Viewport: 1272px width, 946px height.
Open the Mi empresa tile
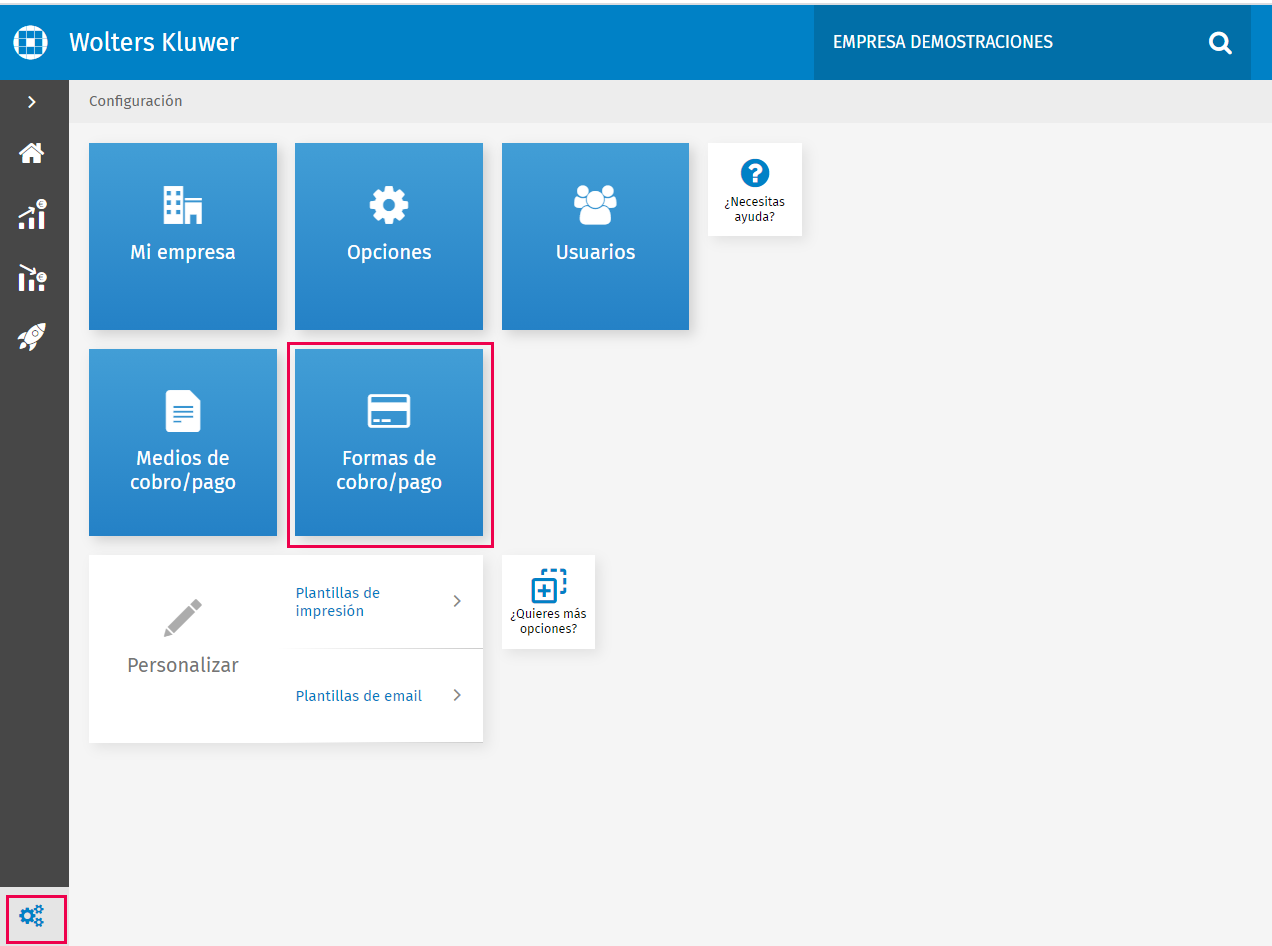click(x=183, y=236)
